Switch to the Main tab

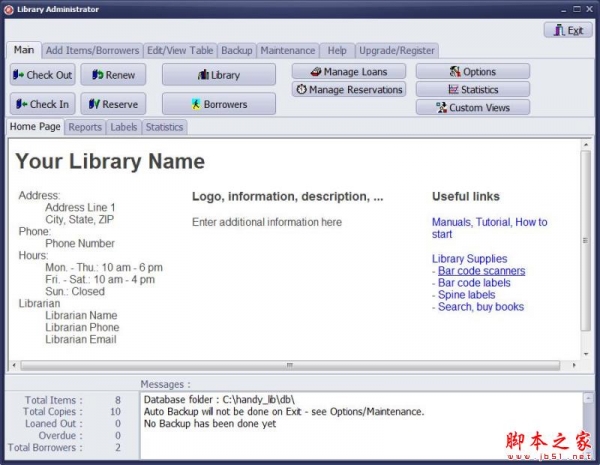24,50
